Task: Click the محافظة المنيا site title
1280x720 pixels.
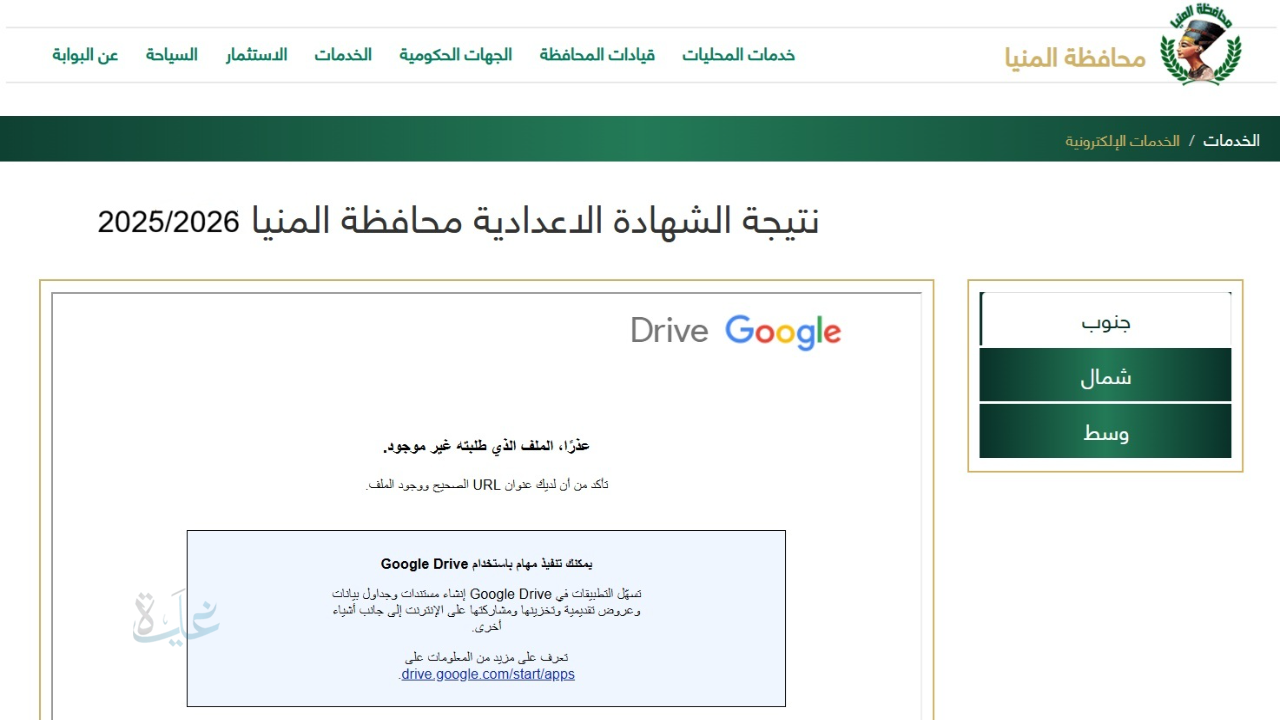Action: point(1073,57)
